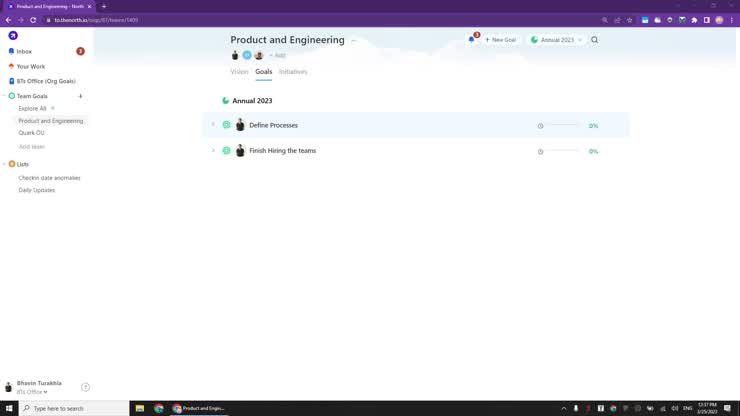
Task: Click the Define Processes progress bar
Action: 563,125
